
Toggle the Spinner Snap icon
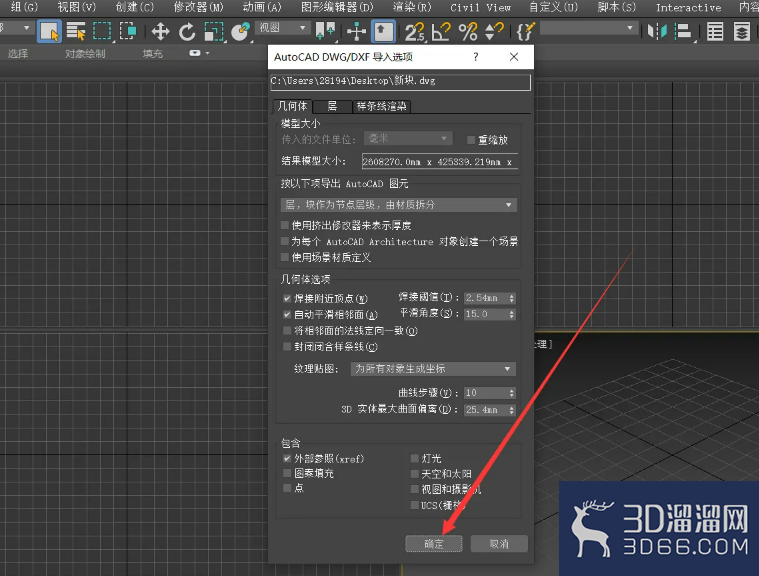(494, 32)
